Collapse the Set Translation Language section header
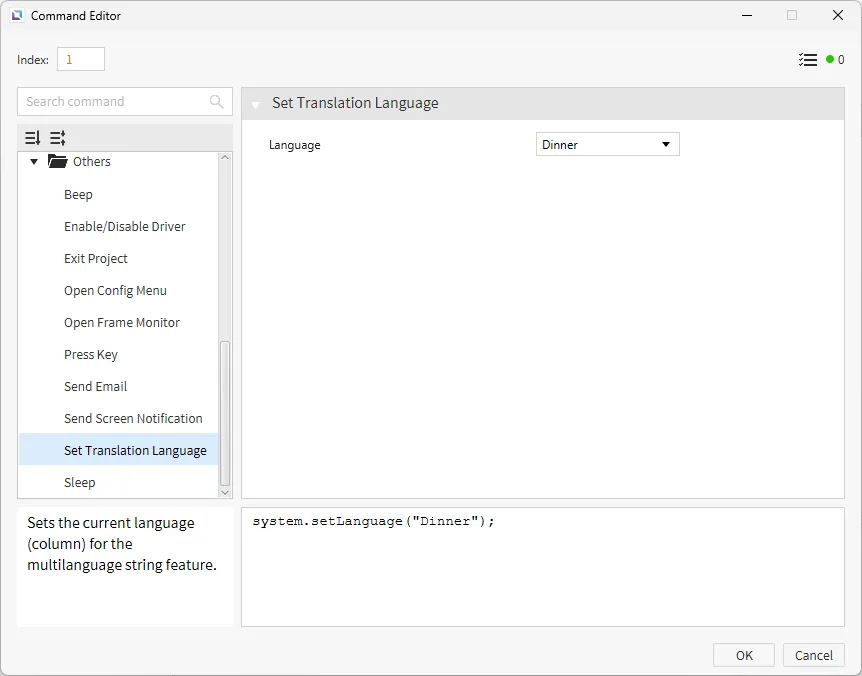 255,104
